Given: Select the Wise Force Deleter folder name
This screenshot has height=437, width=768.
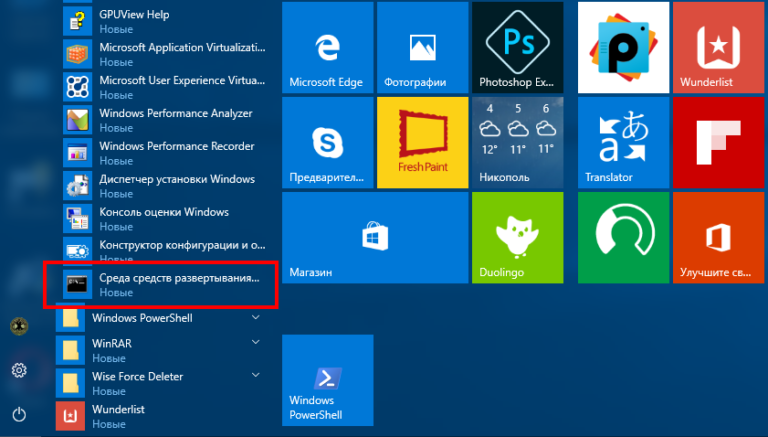Looking at the screenshot, I should (x=138, y=376).
